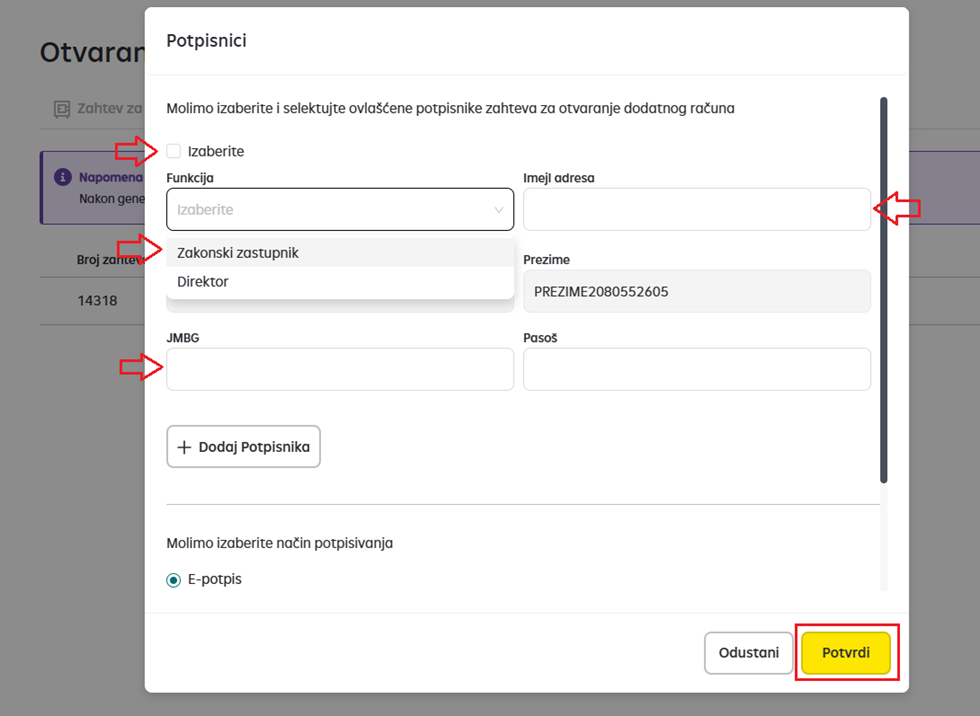Select E-potpis radio button
The image size is (980, 716).
point(174,580)
